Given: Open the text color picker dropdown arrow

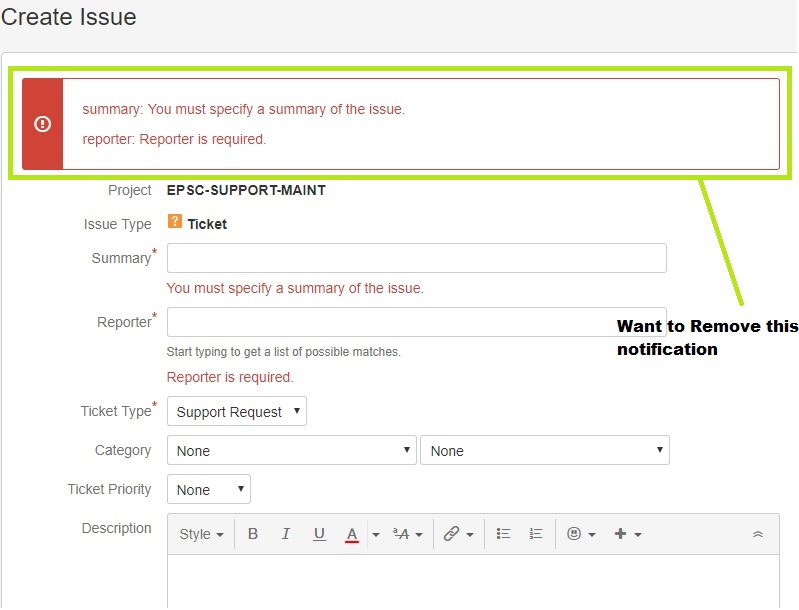Looking at the screenshot, I should (376, 535).
